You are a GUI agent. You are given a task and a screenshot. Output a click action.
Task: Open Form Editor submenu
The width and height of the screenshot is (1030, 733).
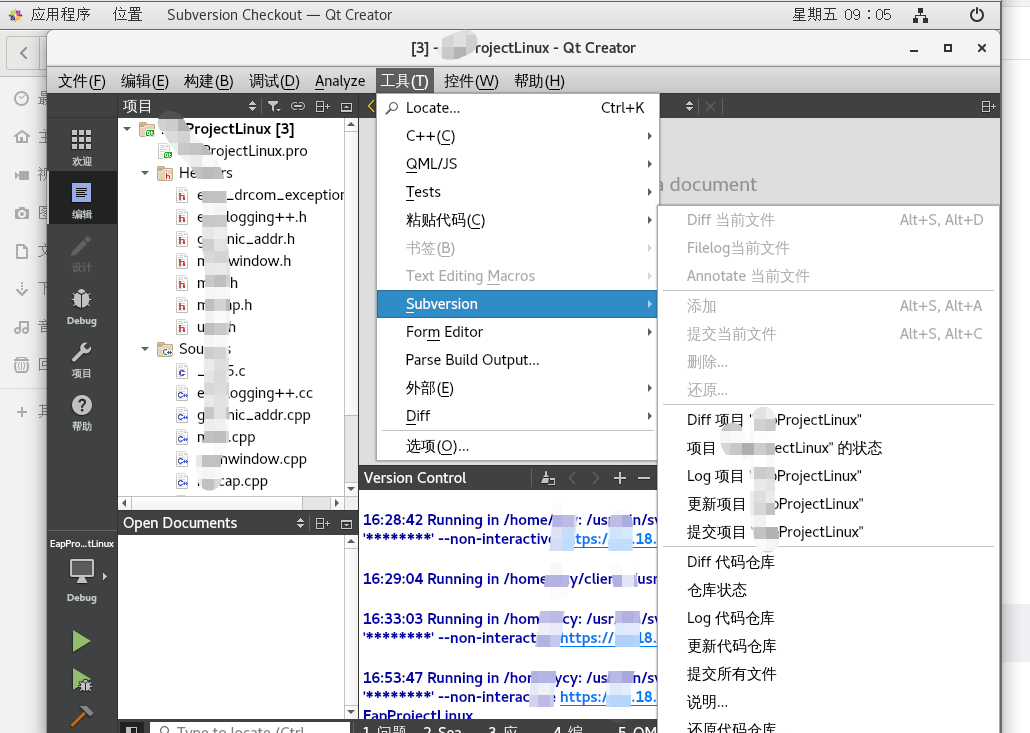click(517, 332)
